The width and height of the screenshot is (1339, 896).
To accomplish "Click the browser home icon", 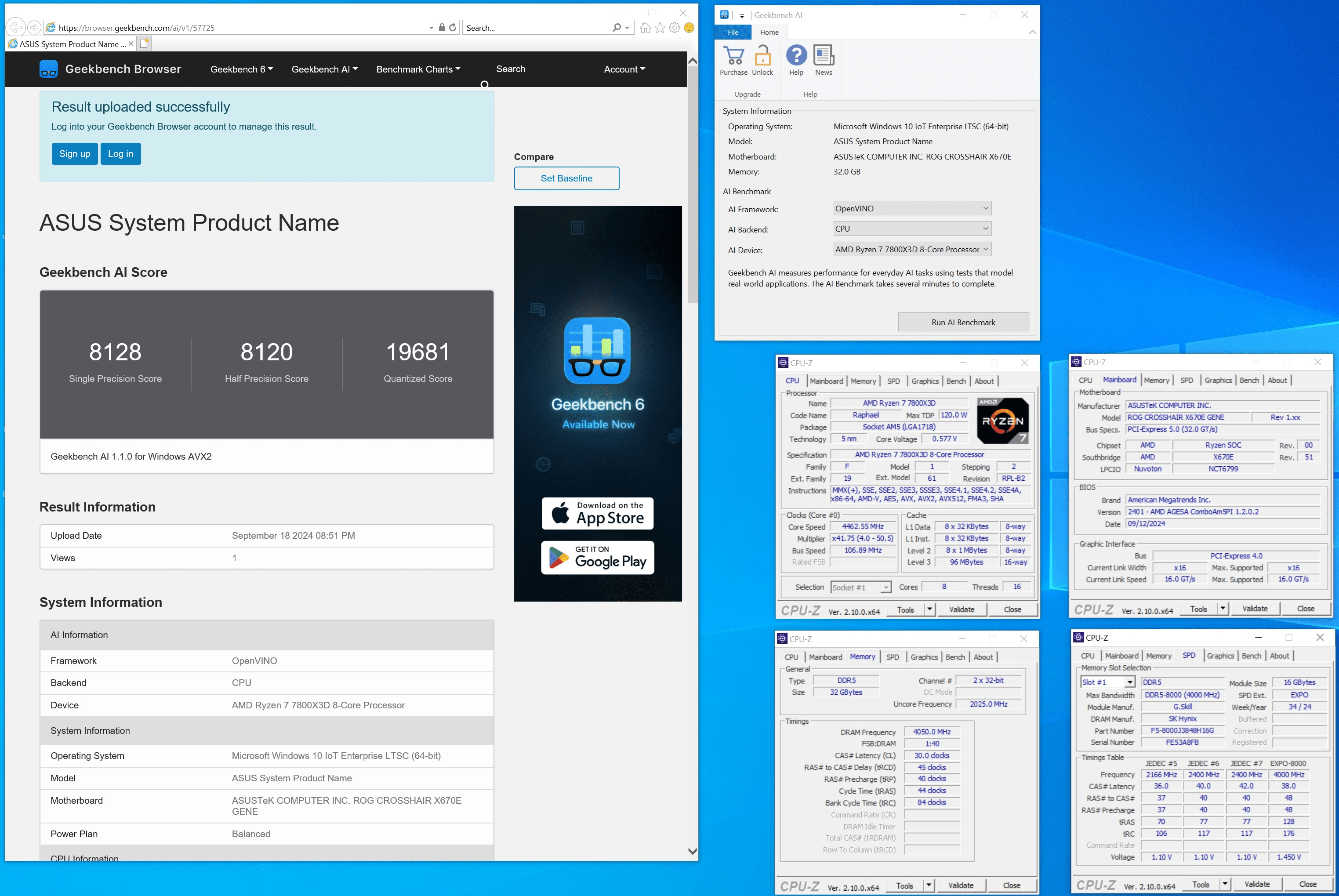I will coord(645,27).
